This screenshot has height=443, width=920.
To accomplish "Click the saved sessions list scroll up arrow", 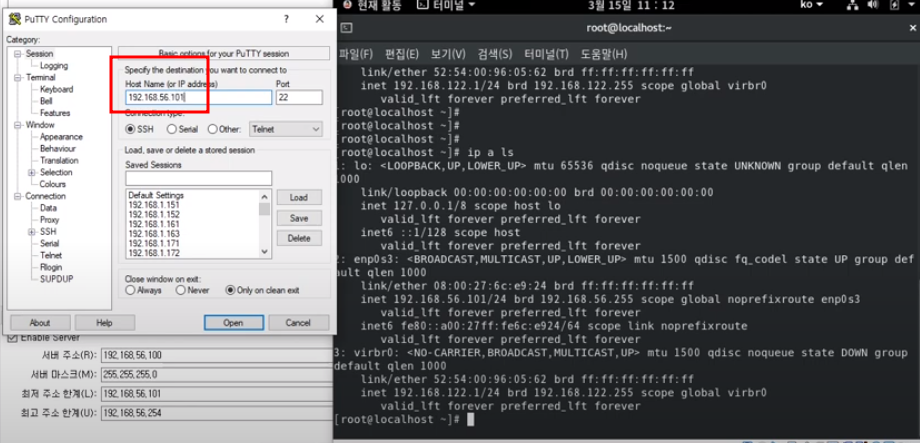I will pyautogui.click(x=265, y=197).
